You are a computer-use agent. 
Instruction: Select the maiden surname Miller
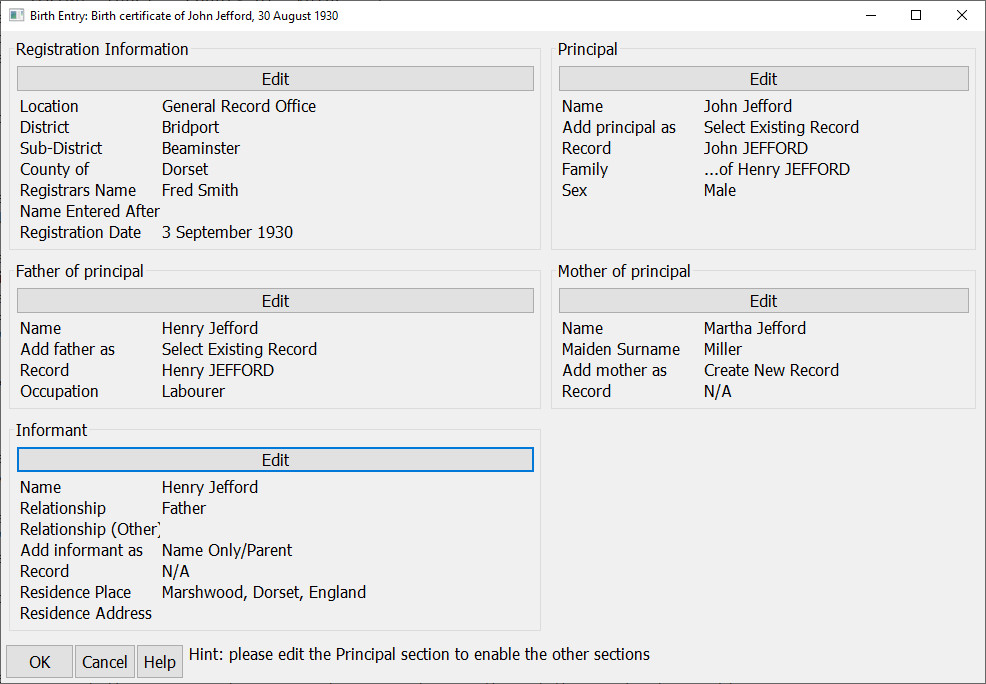tap(723, 349)
